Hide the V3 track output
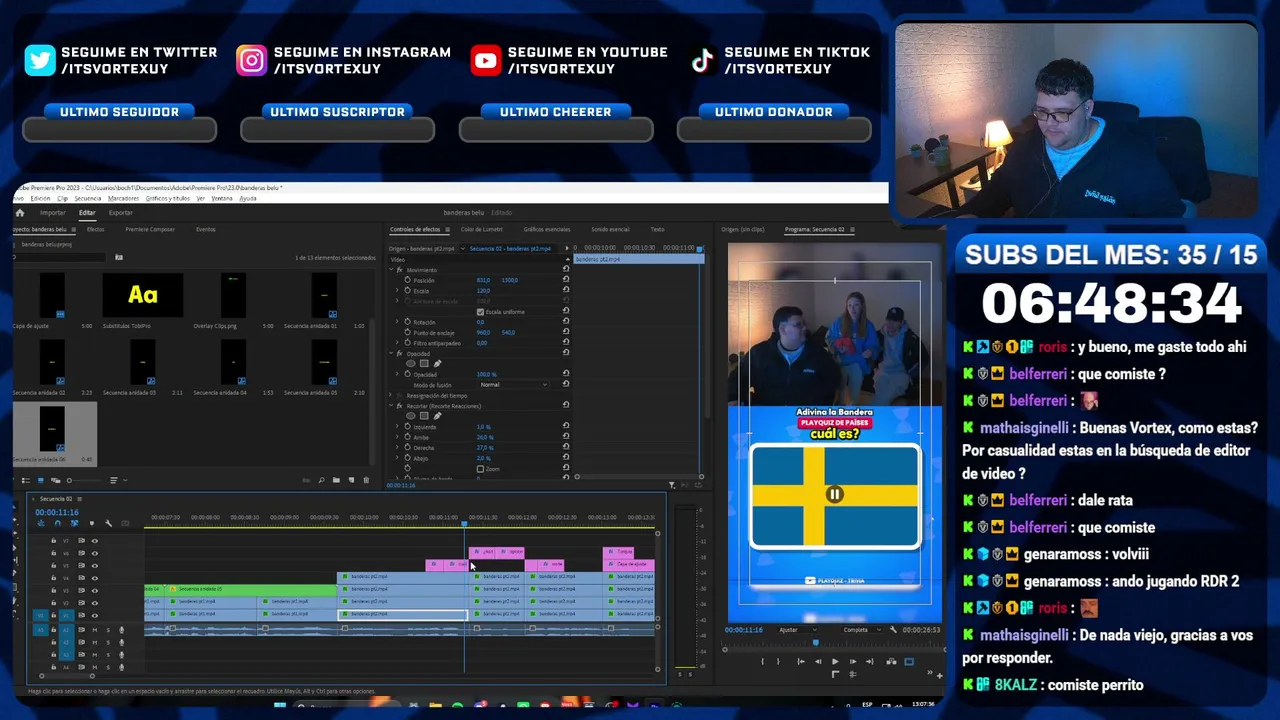Viewport: 1280px width, 720px height. click(x=95, y=590)
